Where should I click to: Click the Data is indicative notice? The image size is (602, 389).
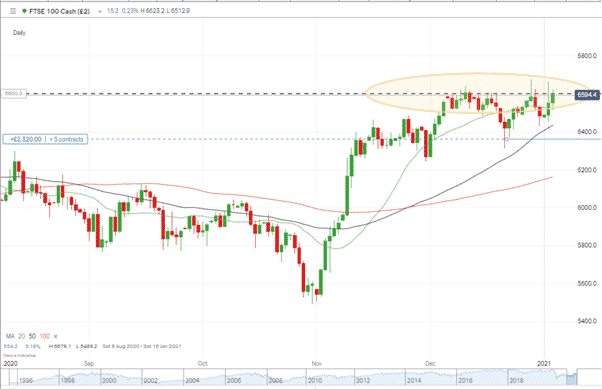[19, 356]
